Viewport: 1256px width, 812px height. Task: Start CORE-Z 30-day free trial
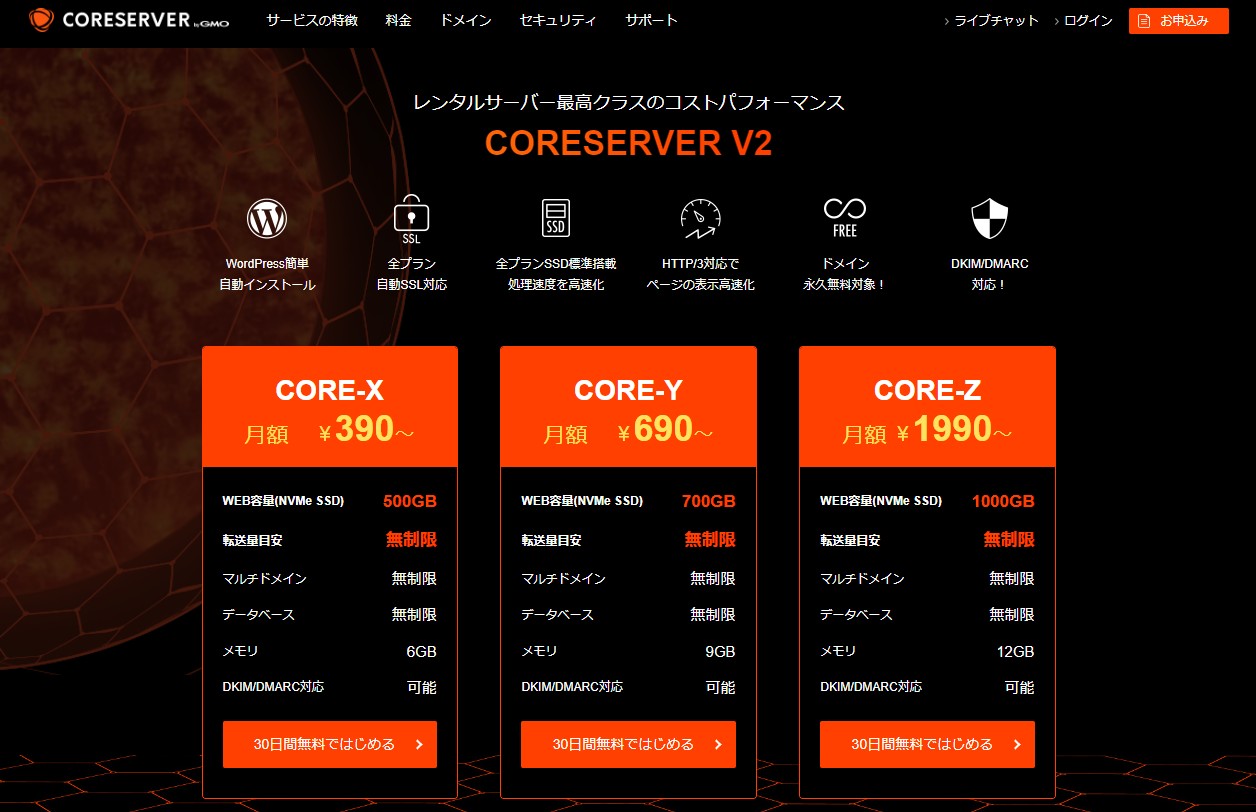(x=927, y=744)
